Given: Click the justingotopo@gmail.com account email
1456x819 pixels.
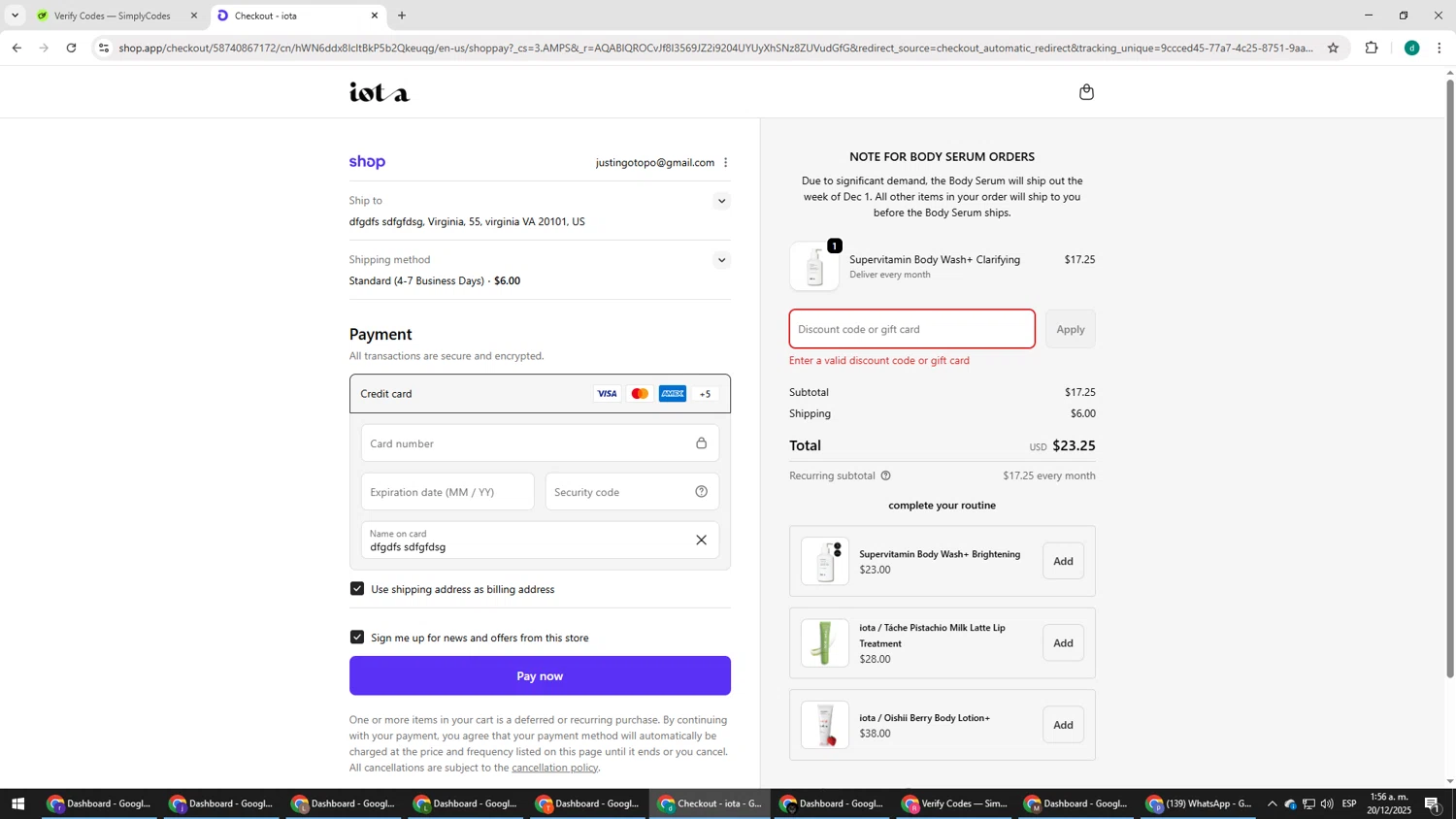Looking at the screenshot, I should click(x=655, y=162).
